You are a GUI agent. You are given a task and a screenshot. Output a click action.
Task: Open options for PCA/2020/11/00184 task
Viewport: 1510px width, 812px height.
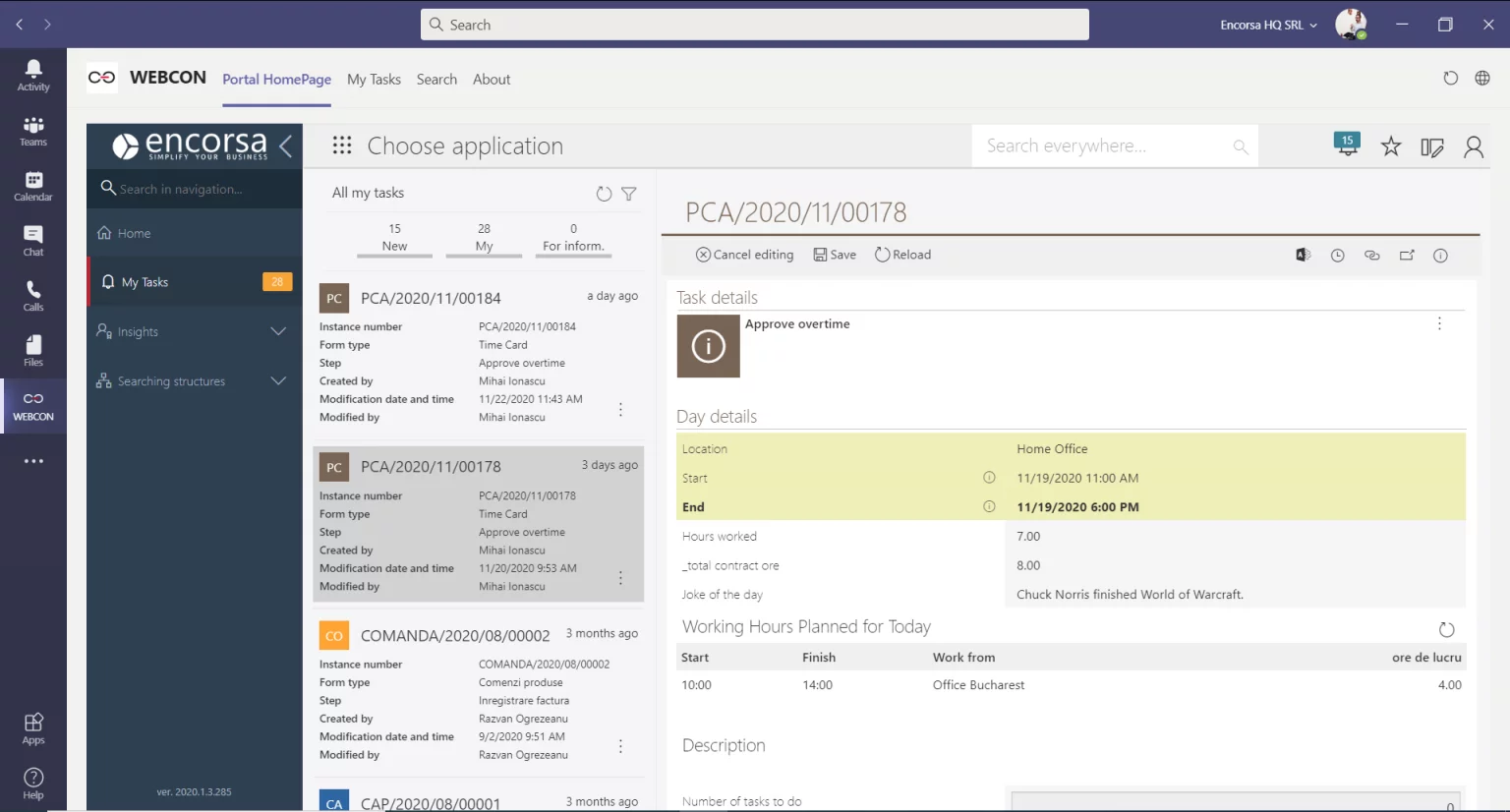(620, 409)
